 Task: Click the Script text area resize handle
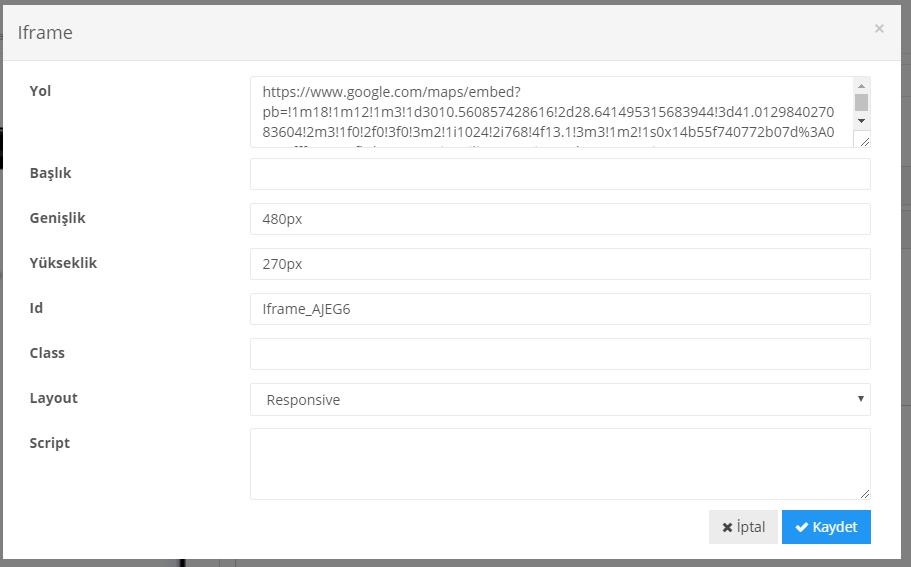(x=864, y=493)
